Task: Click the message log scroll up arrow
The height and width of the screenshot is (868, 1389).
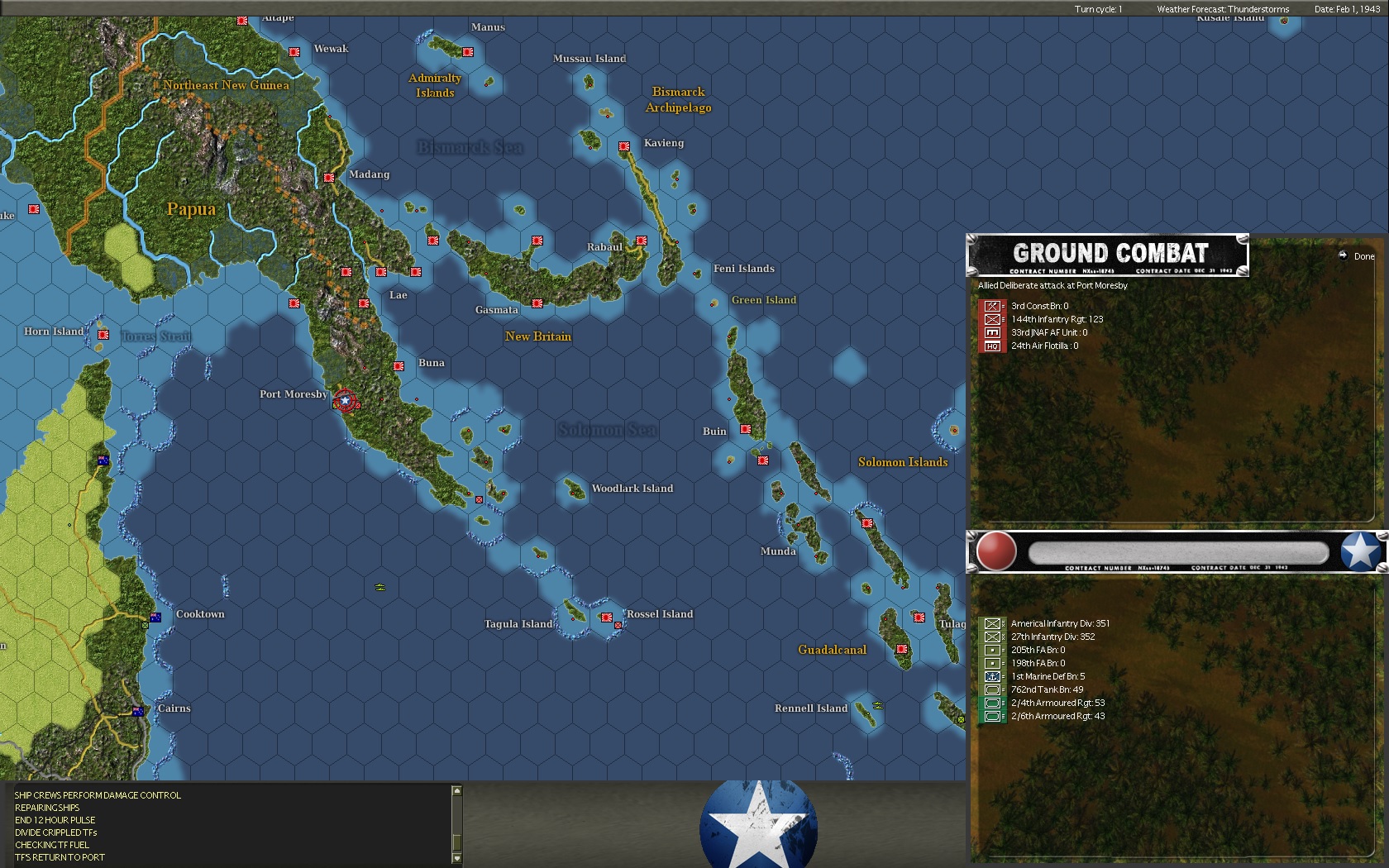Action: point(456,791)
